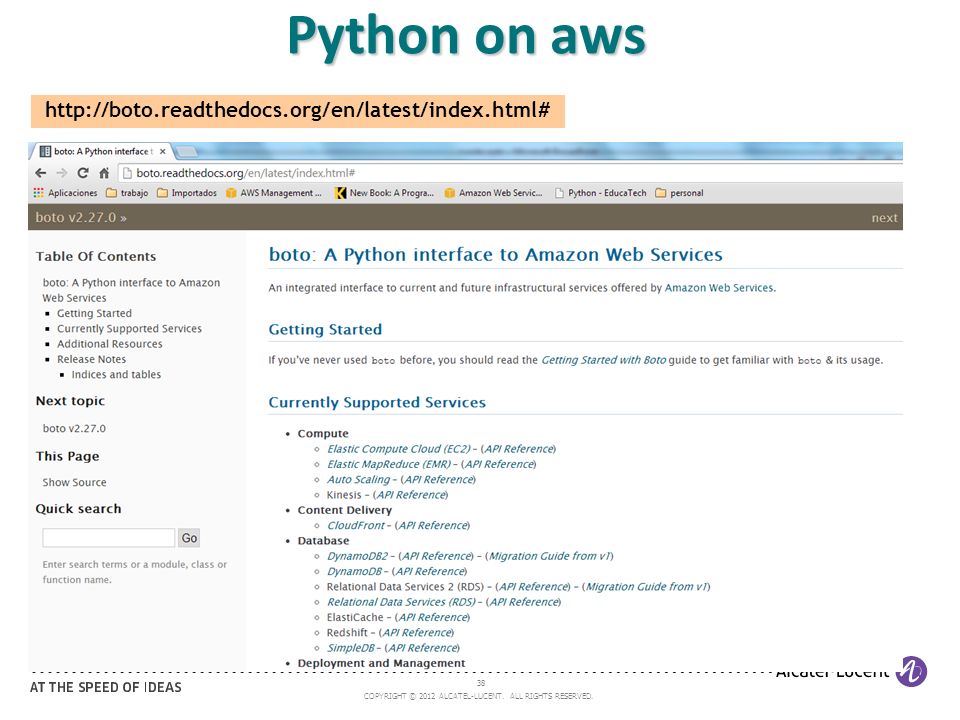The width and height of the screenshot is (960, 720).
Task: Go back with the browser back arrow
Action: [x=41, y=173]
